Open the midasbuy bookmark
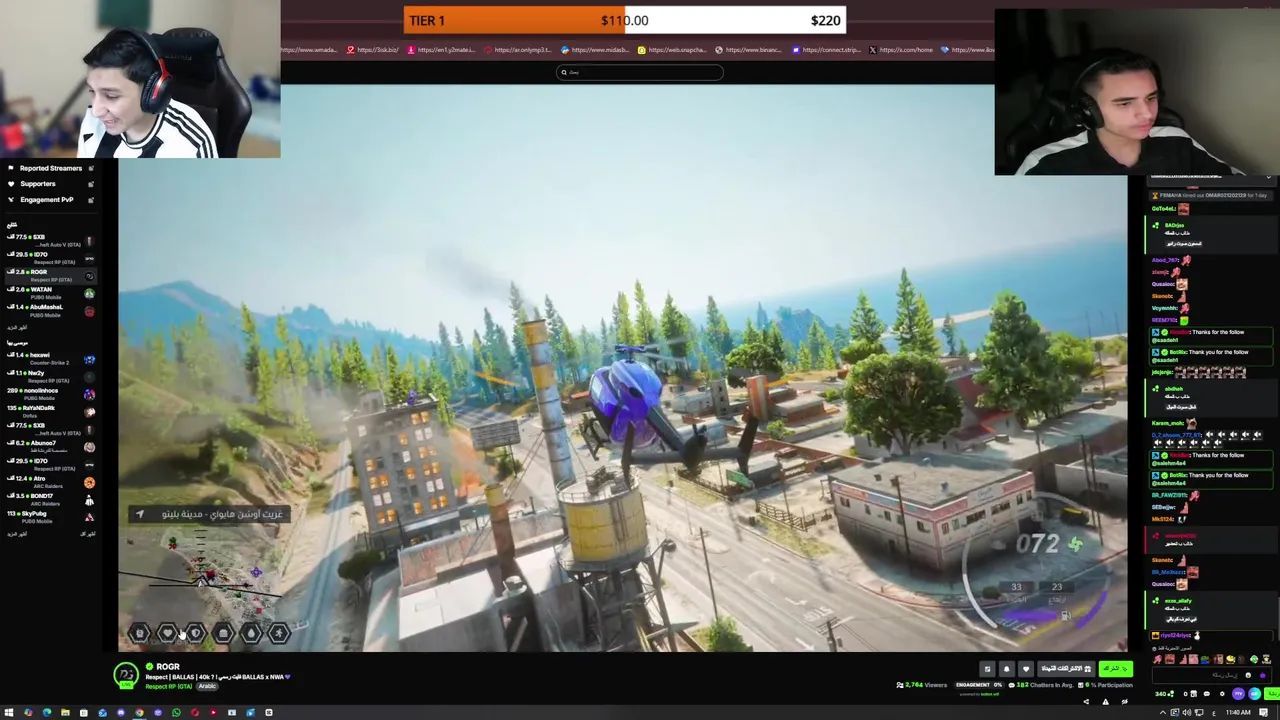Image resolution: width=1280 pixels, height=720 pixels. click(595, 50)
